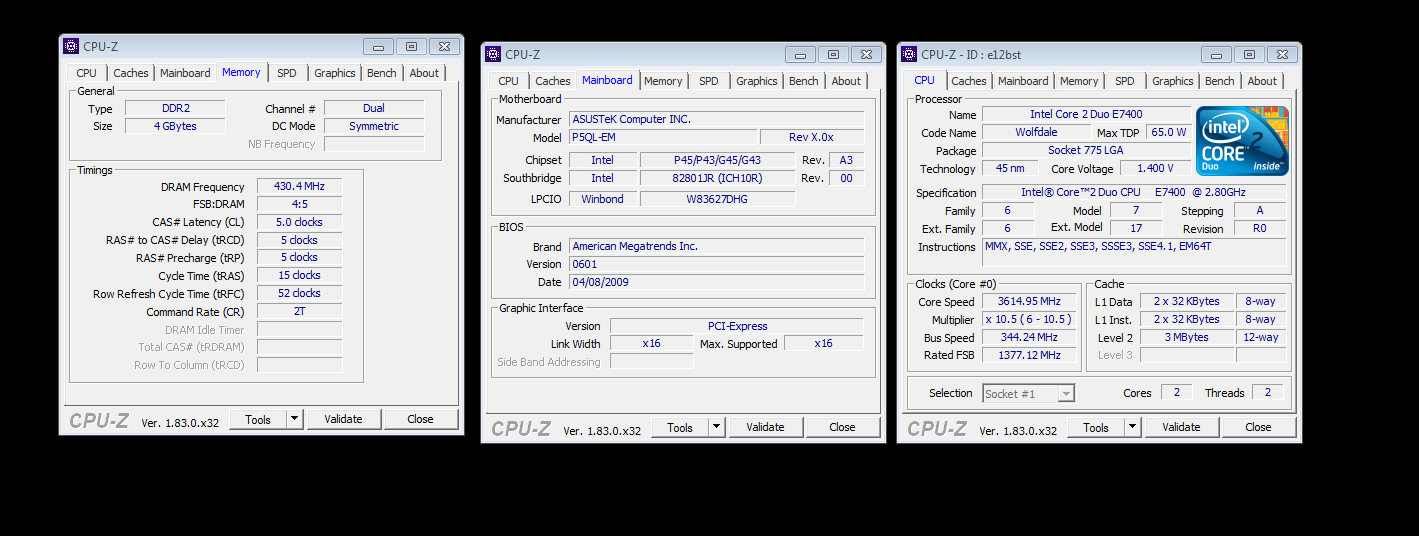Open About tab in Memory window
1419x536 pixels.
[424, 73]
